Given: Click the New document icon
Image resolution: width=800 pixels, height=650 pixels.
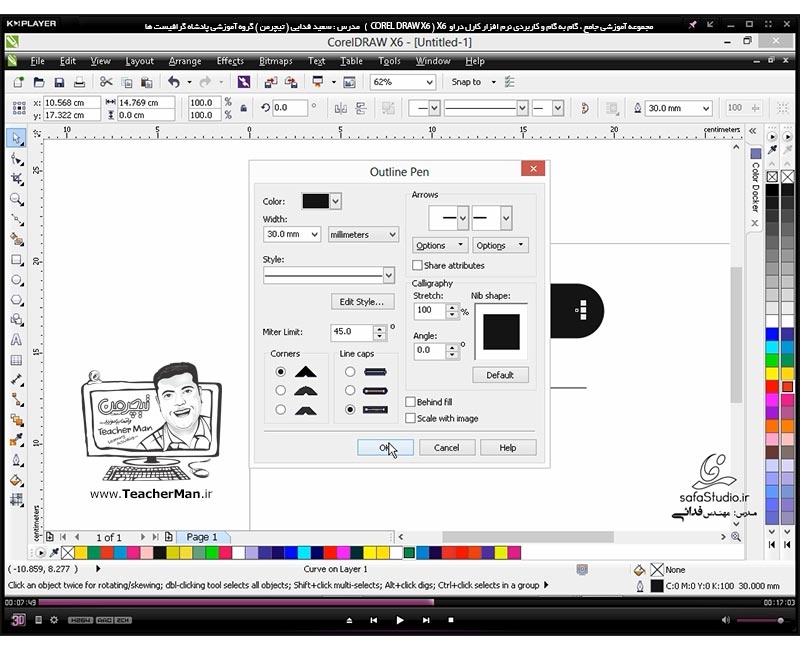Looking at the screenshot, I should click(x=18, y=82).
